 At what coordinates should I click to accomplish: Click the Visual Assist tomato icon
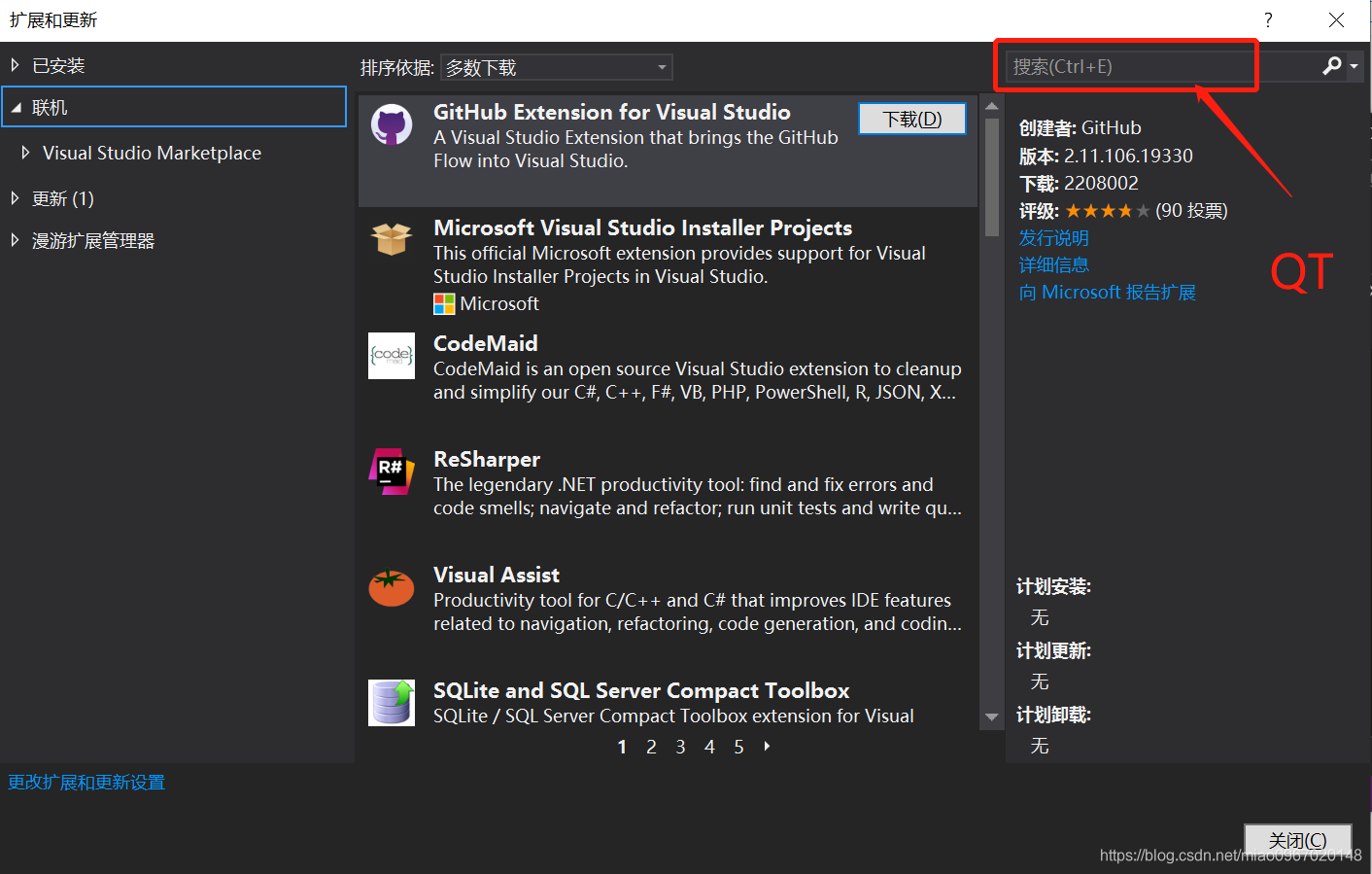pos(392,587)
